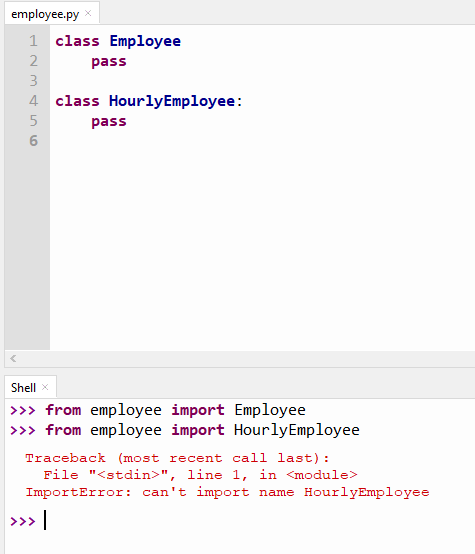Click line number 5 in the gutter
The width and height of the screenshot is (475, 554).
(33, 121)
